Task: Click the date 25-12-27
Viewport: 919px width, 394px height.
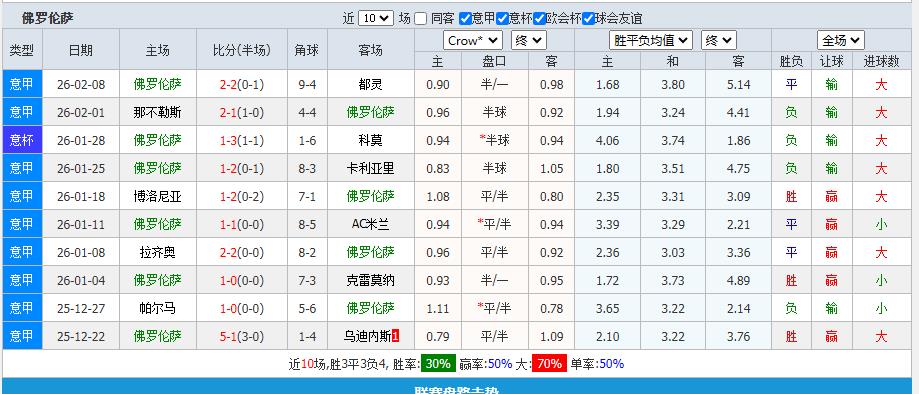Action: click(x=81, y=308)
